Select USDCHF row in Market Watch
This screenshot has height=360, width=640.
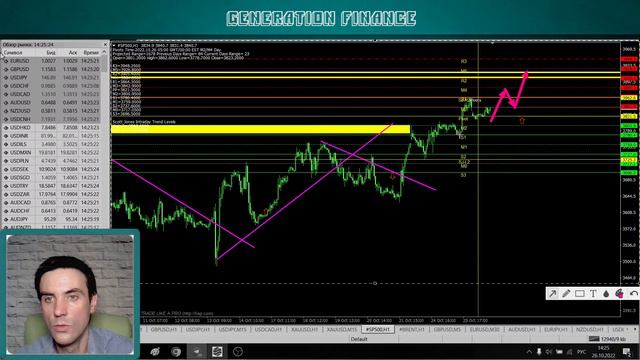[51, 86]
